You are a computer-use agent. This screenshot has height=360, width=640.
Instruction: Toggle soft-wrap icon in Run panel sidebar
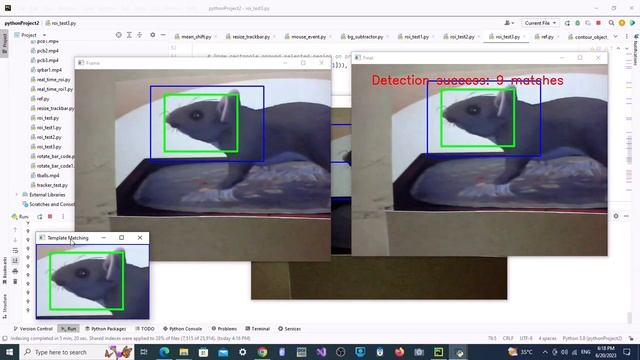tap(15, 251)
